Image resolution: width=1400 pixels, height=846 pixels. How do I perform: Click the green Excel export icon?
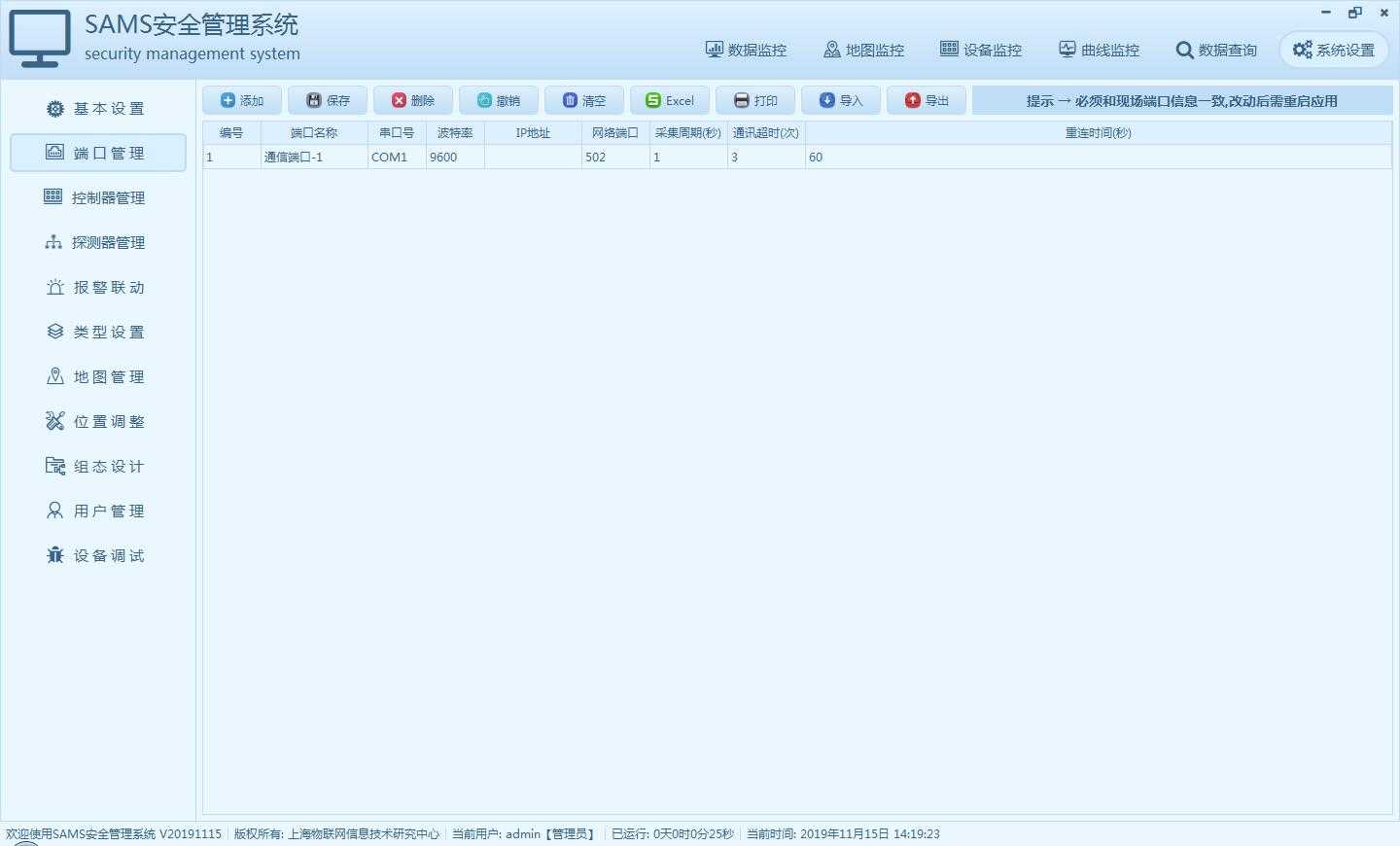point(653,100)
